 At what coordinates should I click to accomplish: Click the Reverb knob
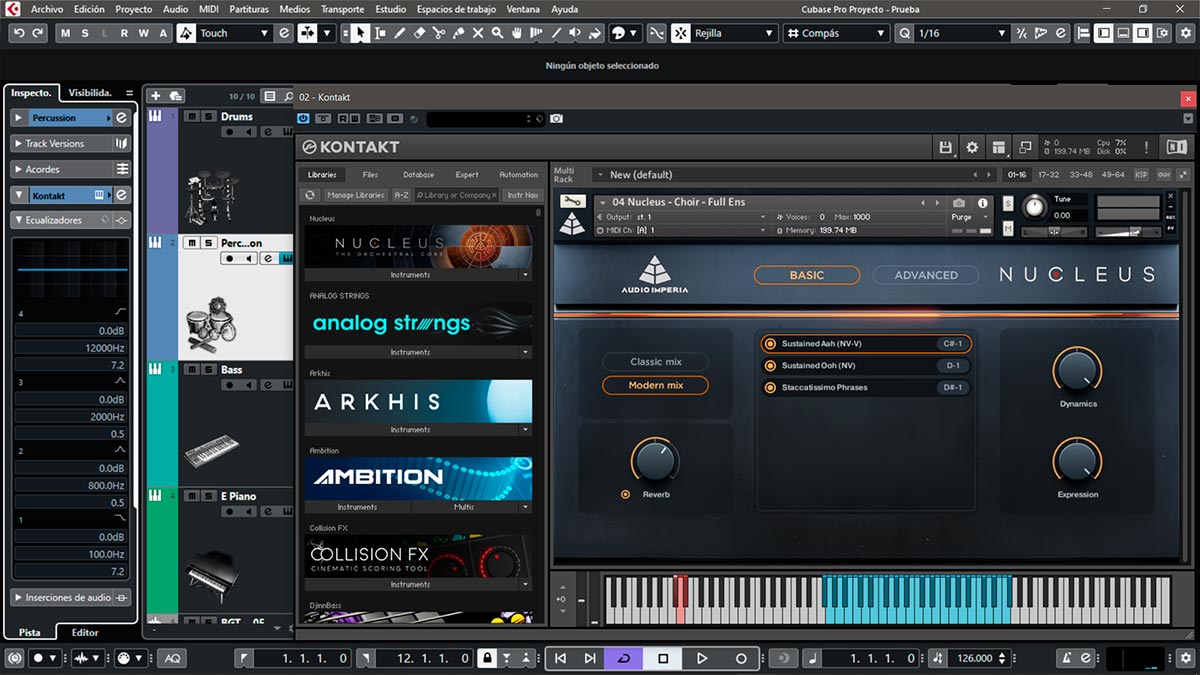tap(655, 461)
